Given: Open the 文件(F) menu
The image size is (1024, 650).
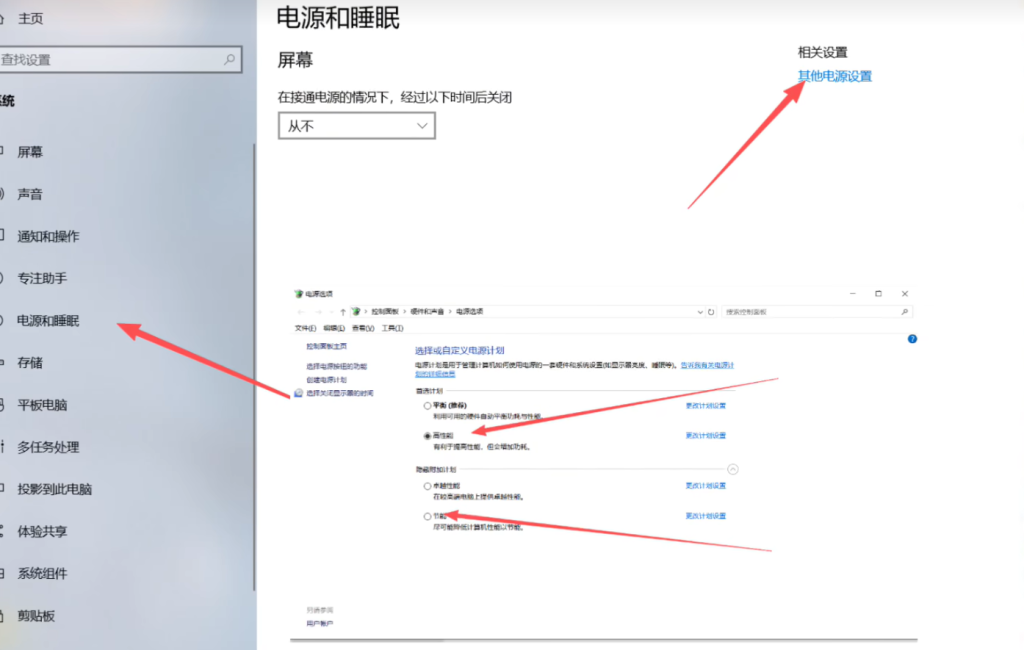Looking at the screenshot, I should coord(305,328).
